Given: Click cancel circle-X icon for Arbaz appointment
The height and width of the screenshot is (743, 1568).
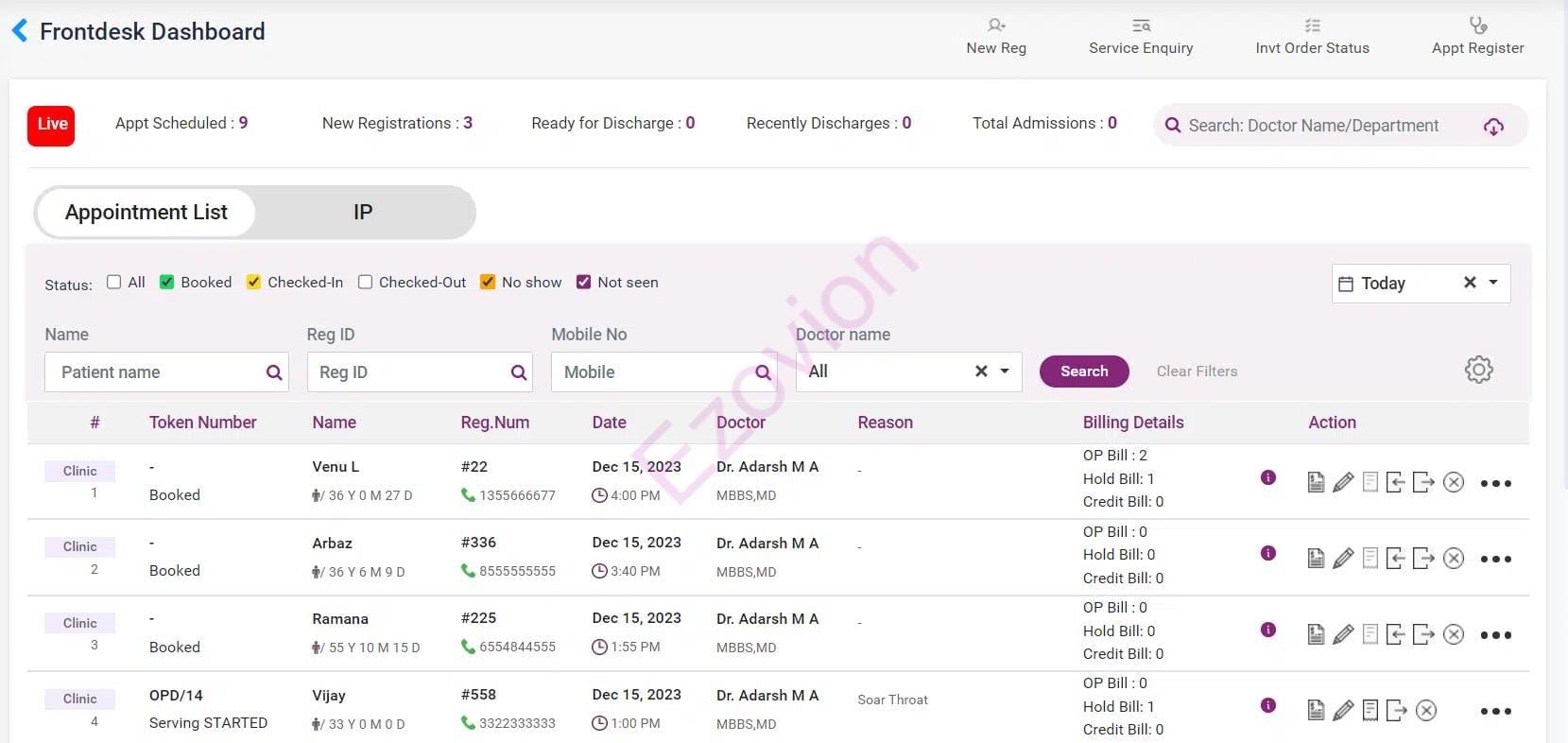Looking at the screenshot, I should [1454, 559].
